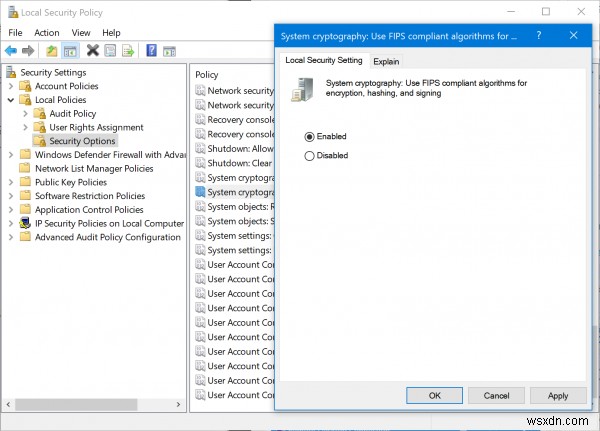
Task: Click the Back arrow toolbar icon
Action: point(10,50)
